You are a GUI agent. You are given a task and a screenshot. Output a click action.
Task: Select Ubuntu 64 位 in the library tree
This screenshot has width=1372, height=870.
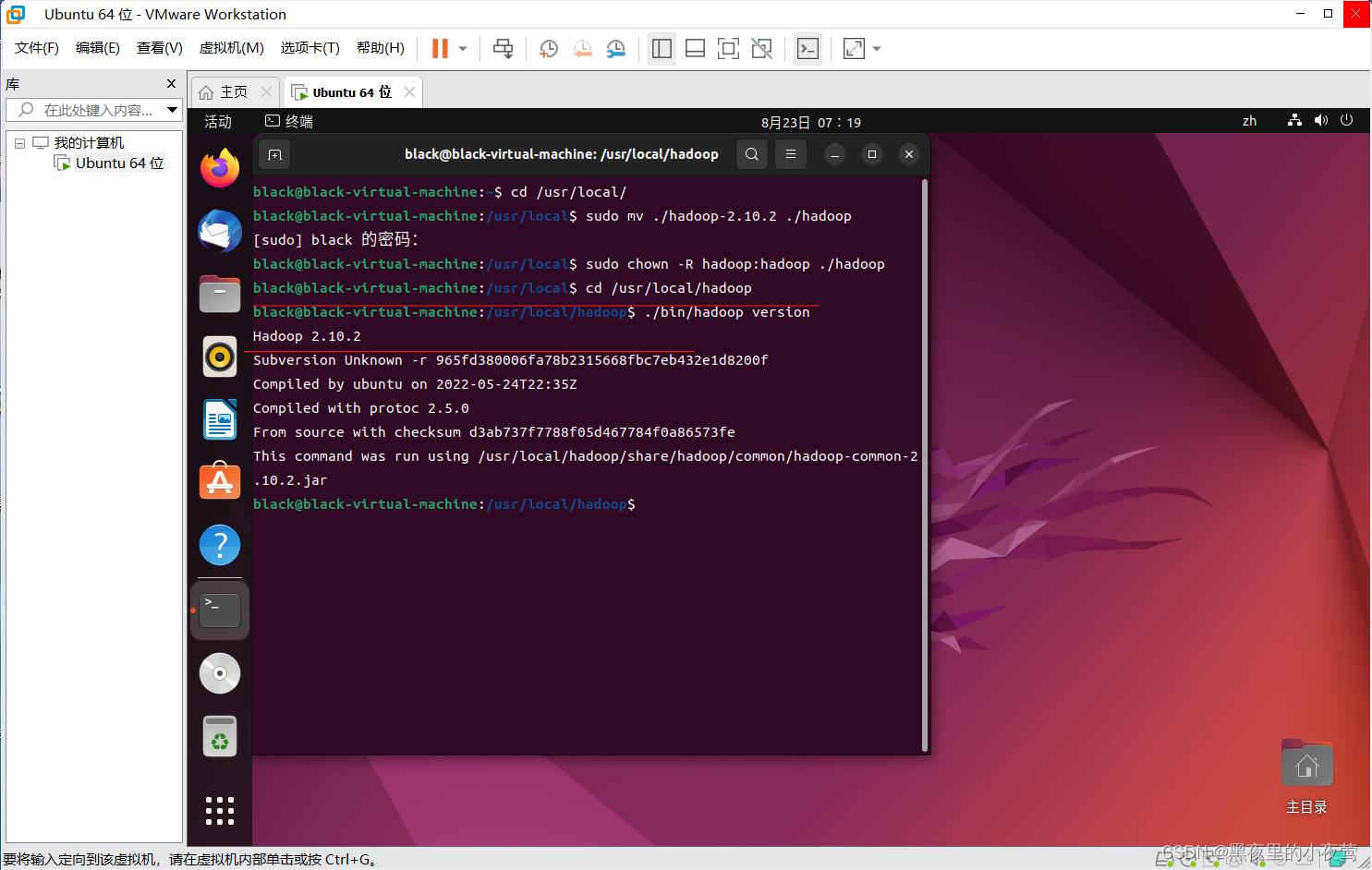click(x=119, y=163)
